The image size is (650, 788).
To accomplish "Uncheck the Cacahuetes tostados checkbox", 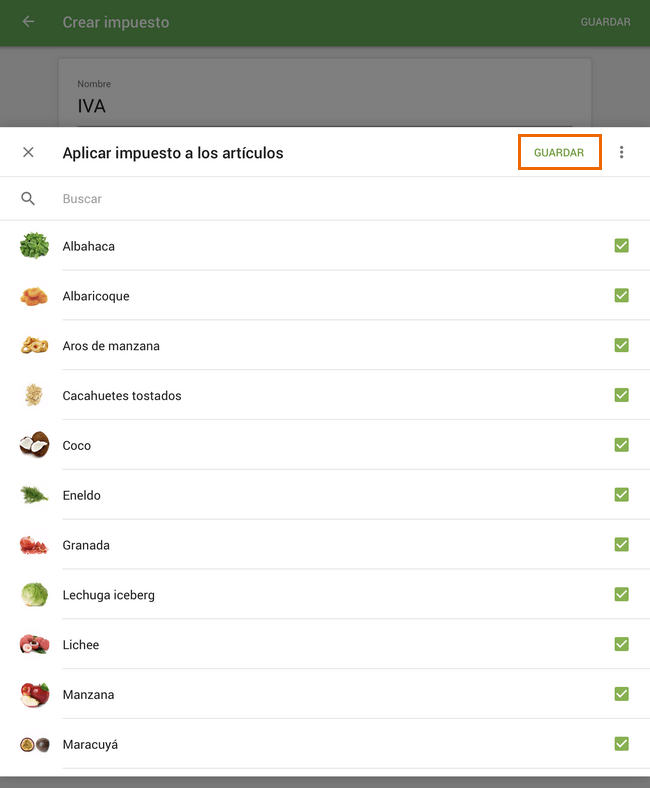I will (621, 395).
